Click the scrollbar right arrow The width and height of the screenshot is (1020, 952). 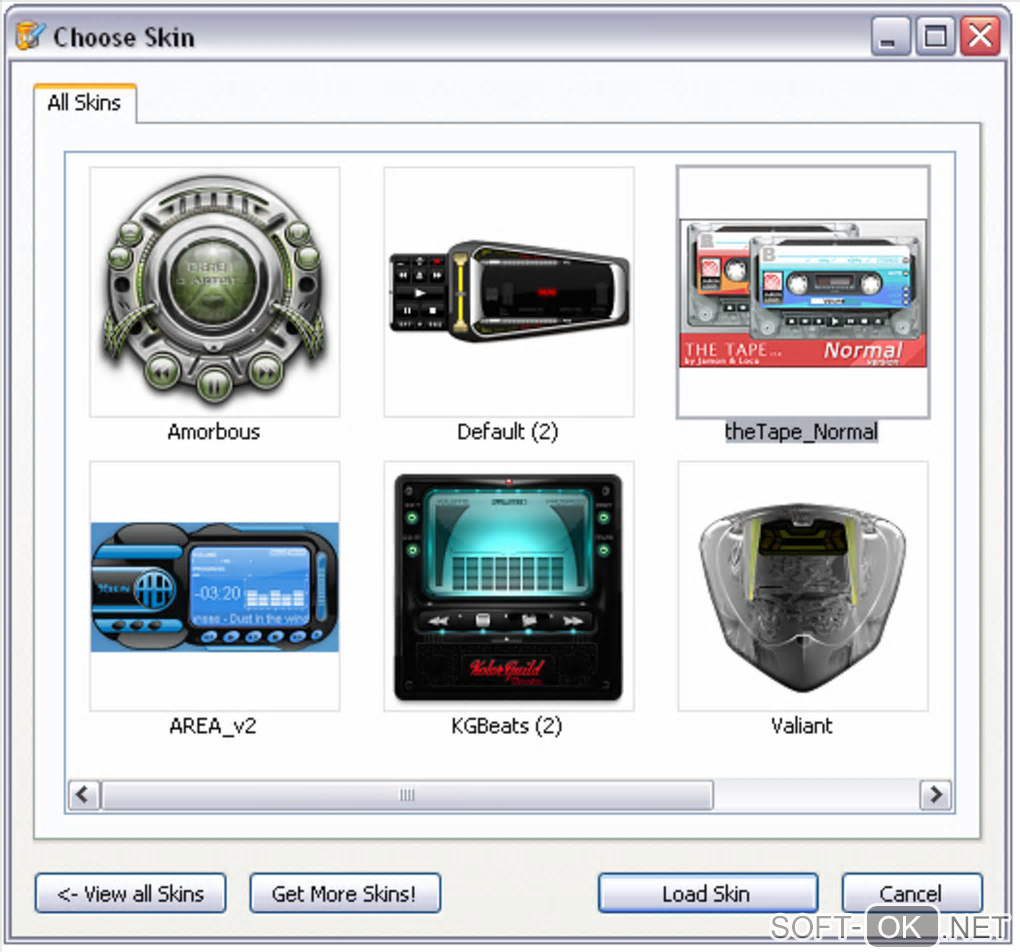pyautogui.click(x=935, y=795)
